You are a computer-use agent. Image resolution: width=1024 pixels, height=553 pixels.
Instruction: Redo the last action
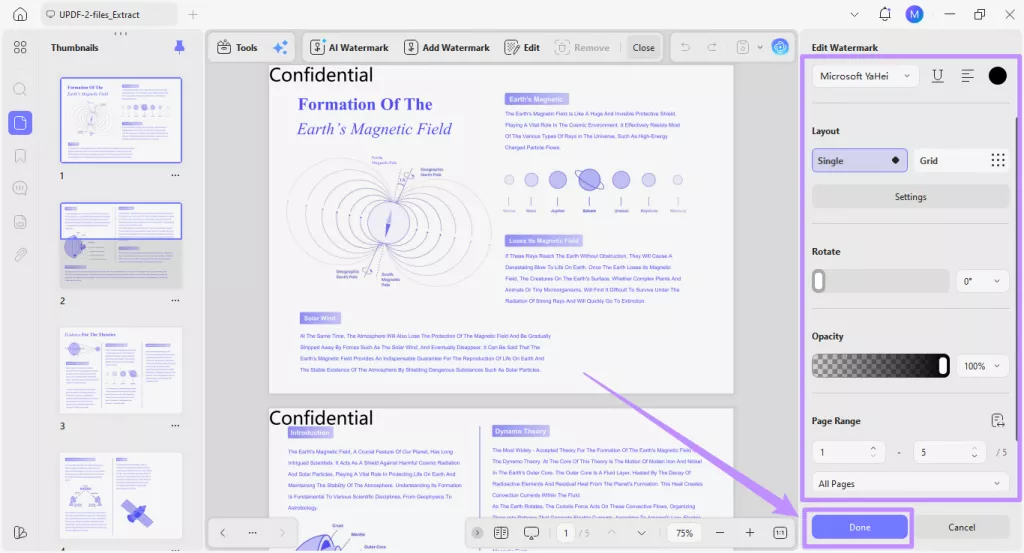click(x=712, y=47)
